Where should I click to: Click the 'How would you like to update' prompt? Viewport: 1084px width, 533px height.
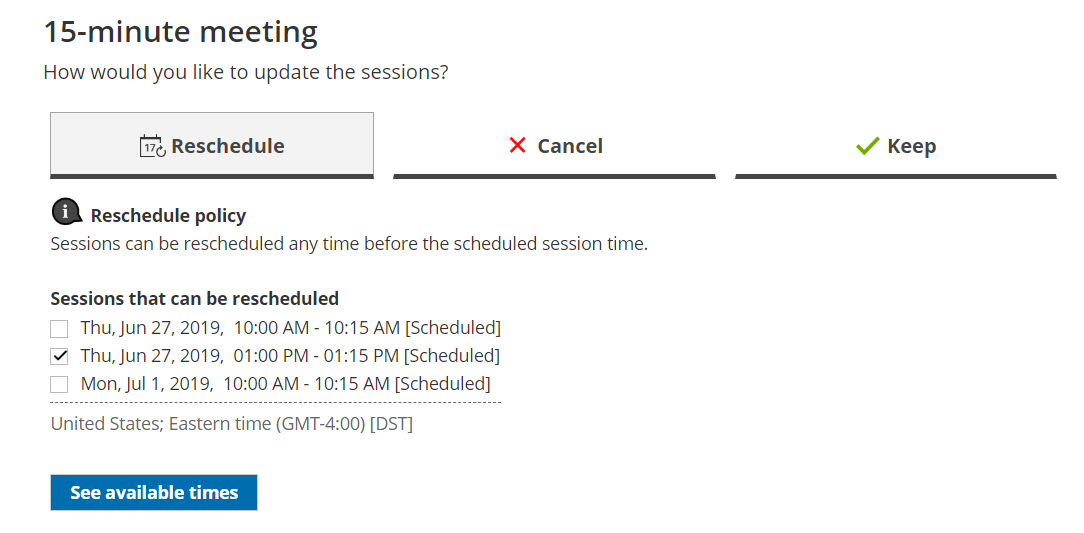click(x=246, y=73)
